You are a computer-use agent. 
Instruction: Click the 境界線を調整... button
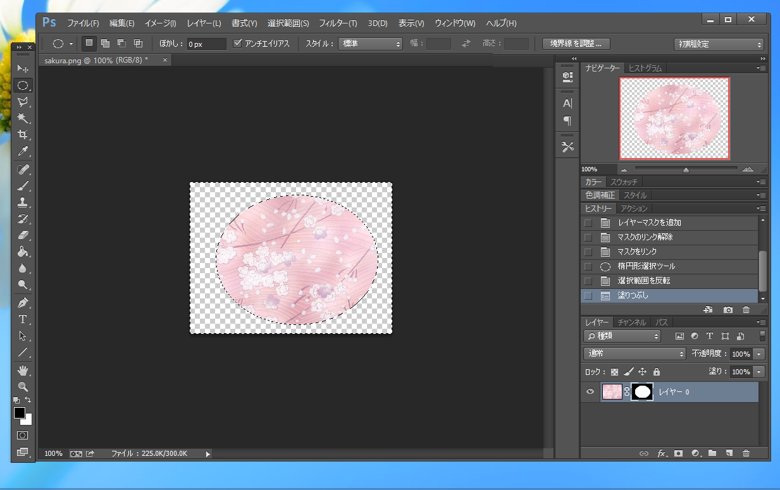[576, 44]
